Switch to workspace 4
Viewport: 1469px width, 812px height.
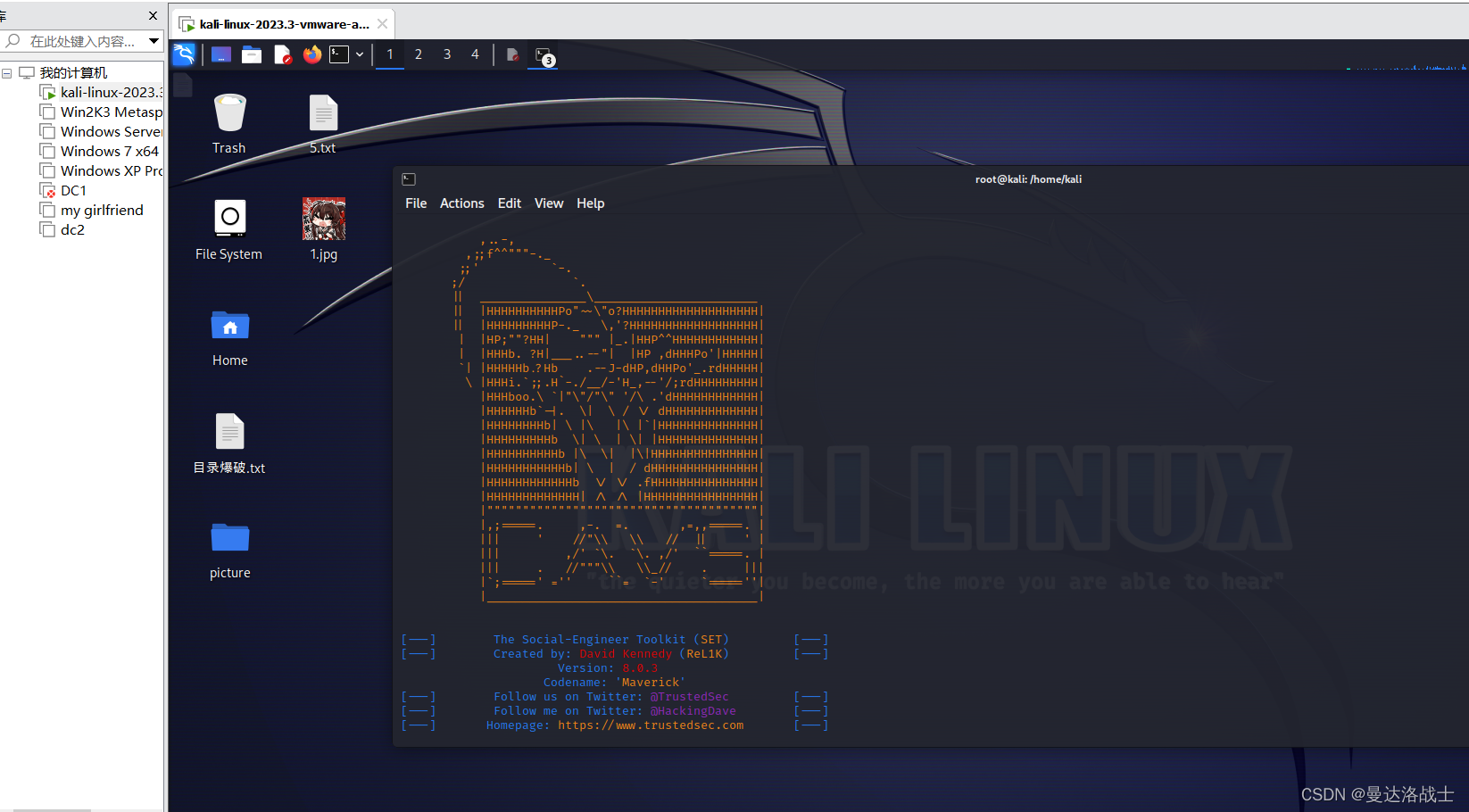[x=475, y=54]
